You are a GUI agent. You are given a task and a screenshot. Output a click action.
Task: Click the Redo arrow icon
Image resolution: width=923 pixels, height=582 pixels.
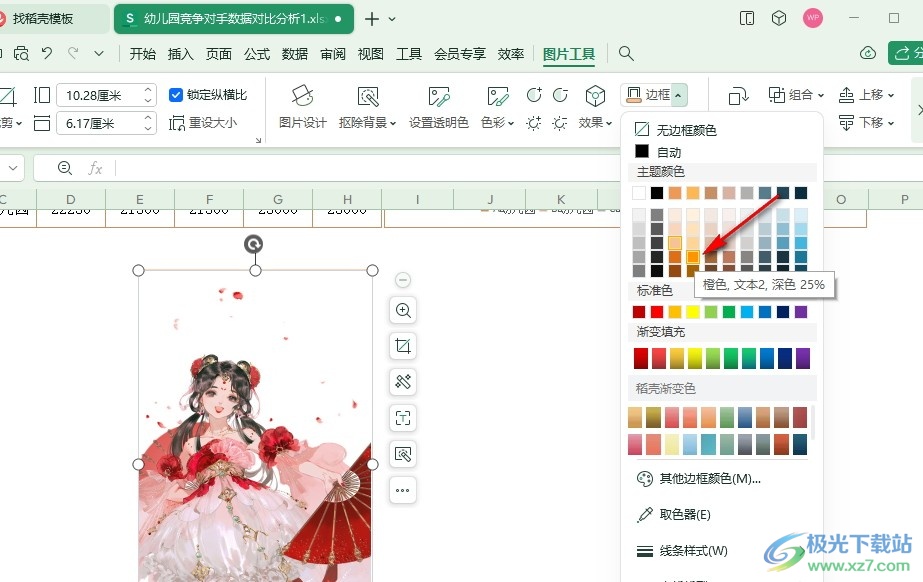[73, 54]
